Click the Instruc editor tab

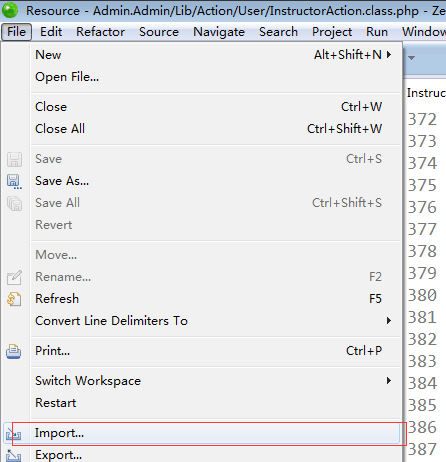(426, 93)
